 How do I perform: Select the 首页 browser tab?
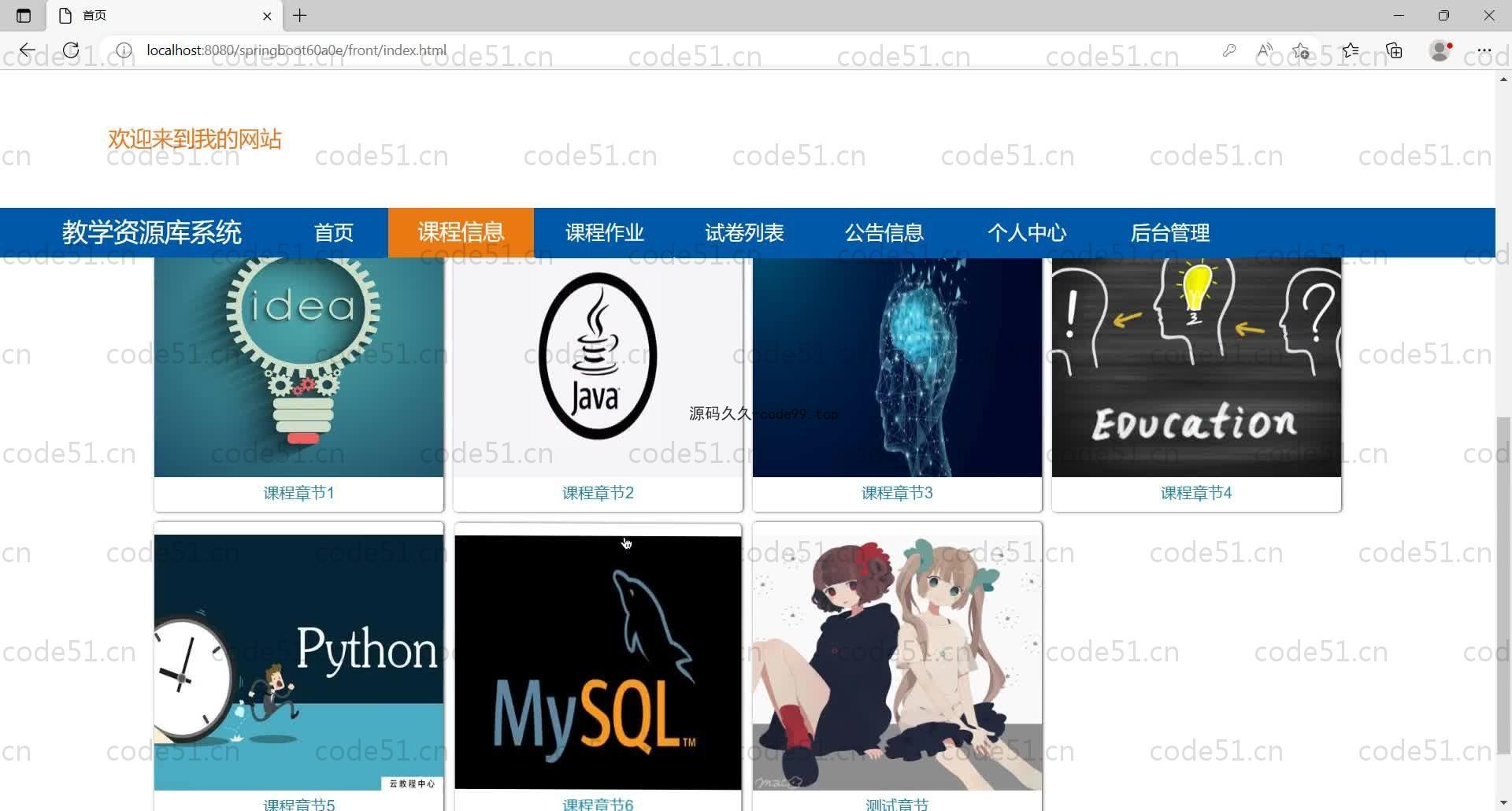165,16
